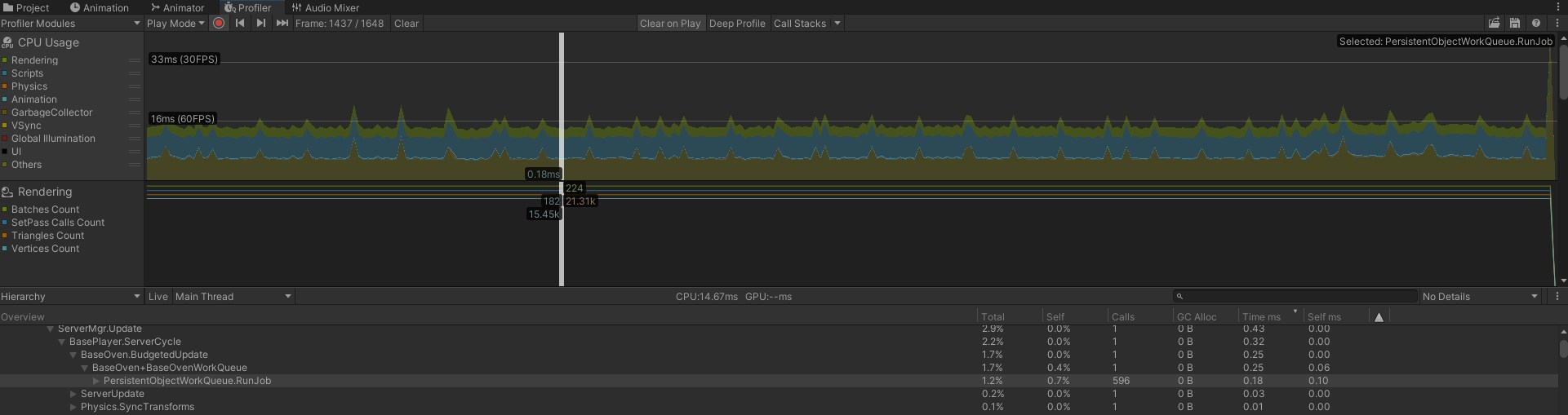Open the profiler help icon
1568x415 pixels.
[x=1535, y=24]
